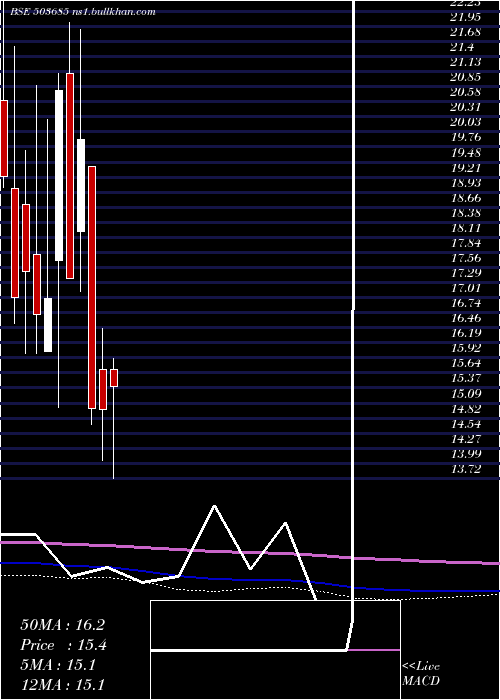Click the 21.68 price axis label
Screen dimensions: 500x700
pyautogui.click(x=465, y=32)
